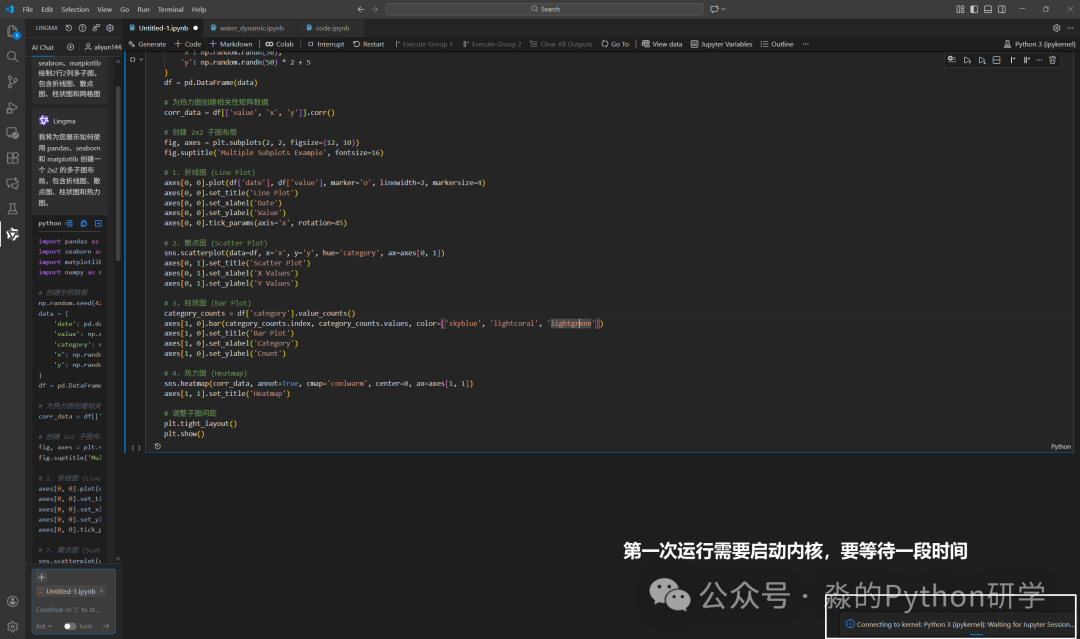Open the Selection menu

click(75, 10)
